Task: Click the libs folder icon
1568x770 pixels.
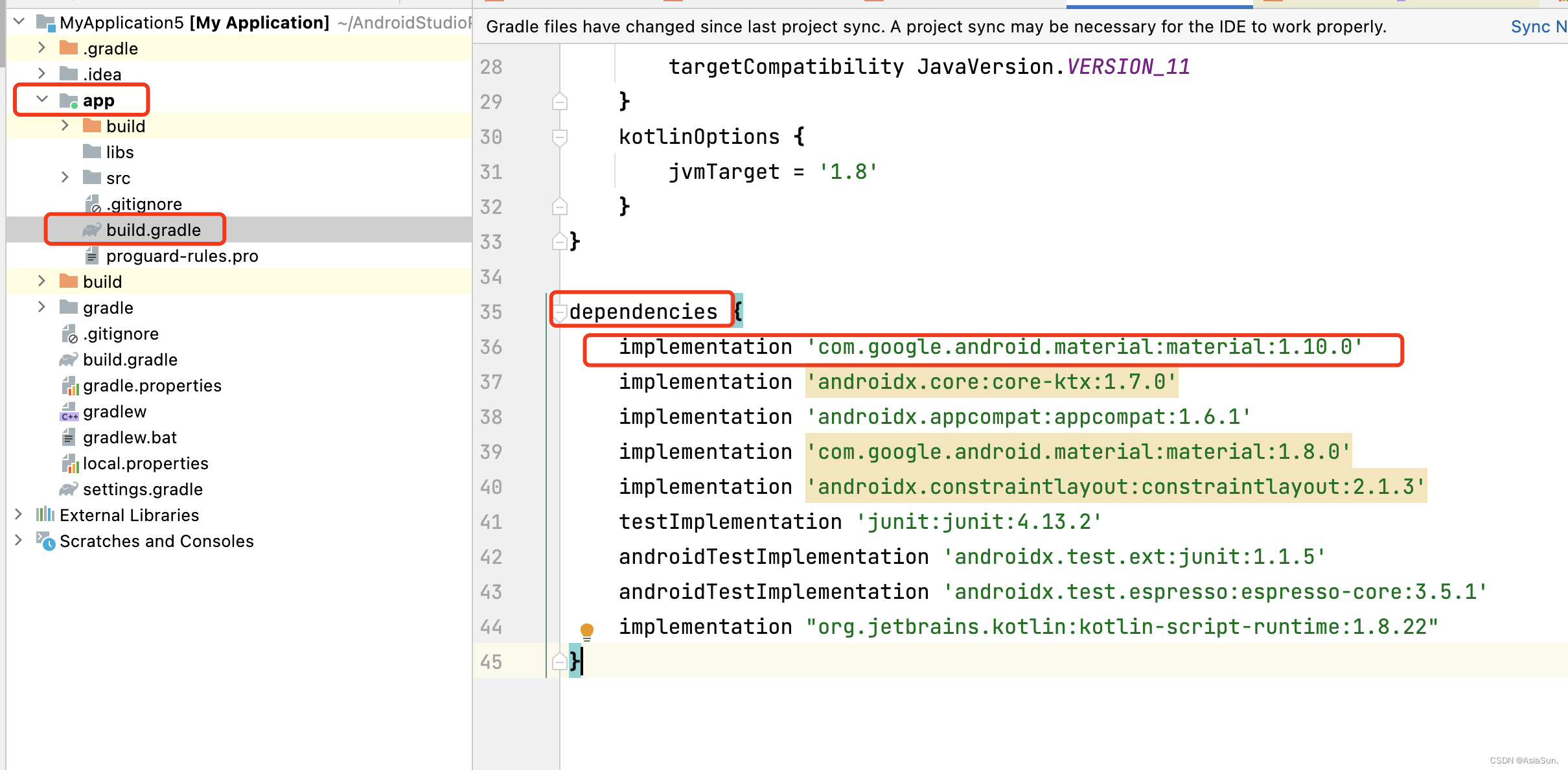Action: click(92, 152)
